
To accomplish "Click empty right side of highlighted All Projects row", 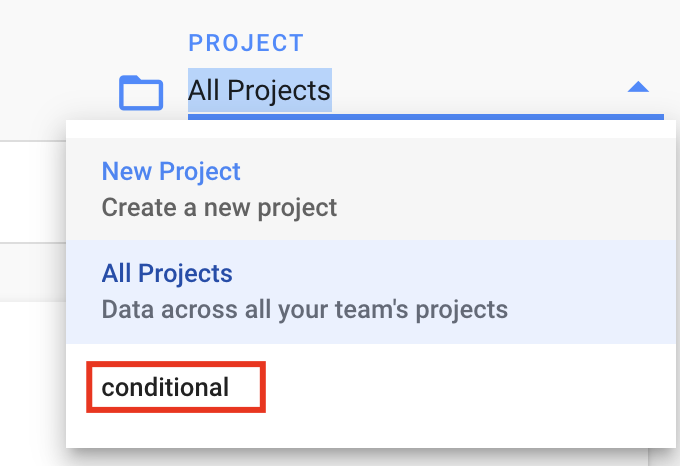I will coord(590,291).
